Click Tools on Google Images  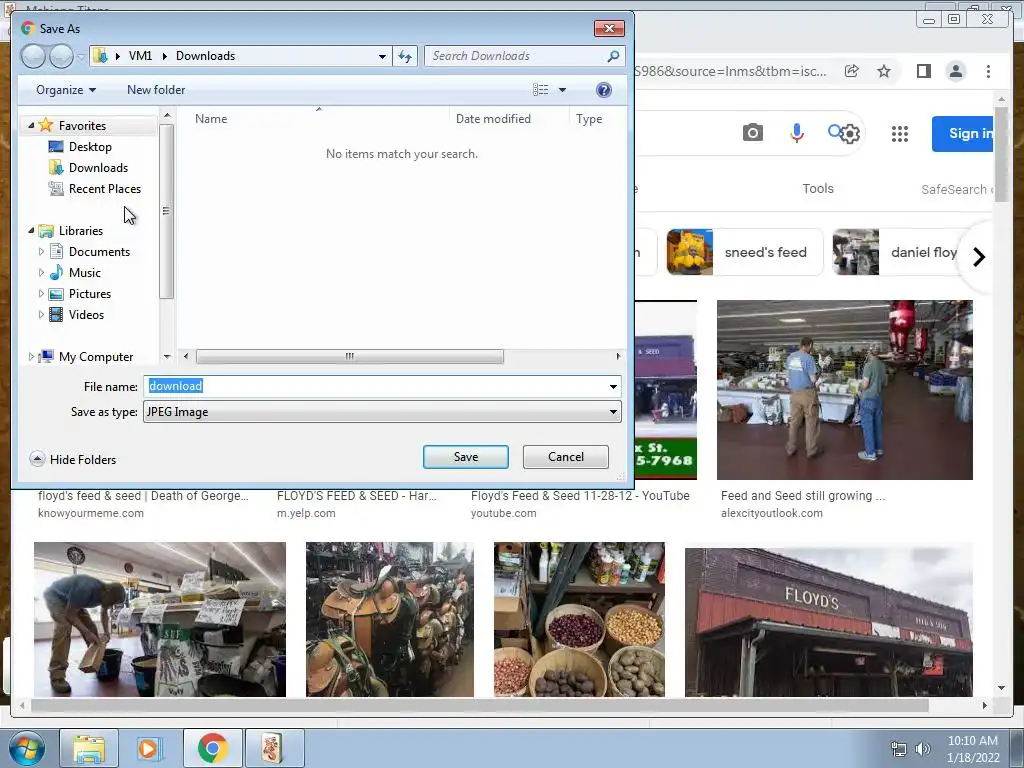tap(818, 189)
